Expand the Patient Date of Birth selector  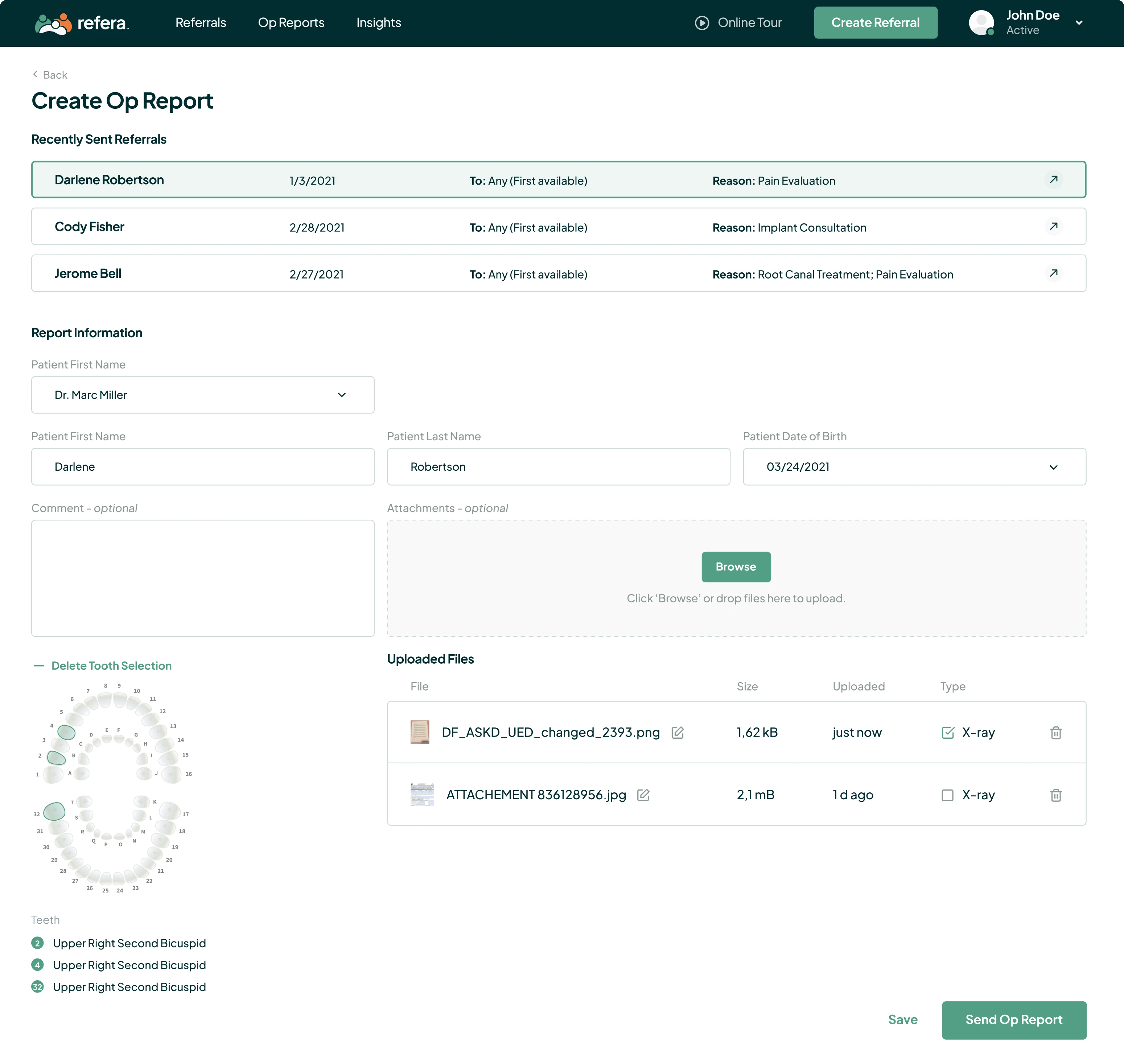click(1054, 467)
